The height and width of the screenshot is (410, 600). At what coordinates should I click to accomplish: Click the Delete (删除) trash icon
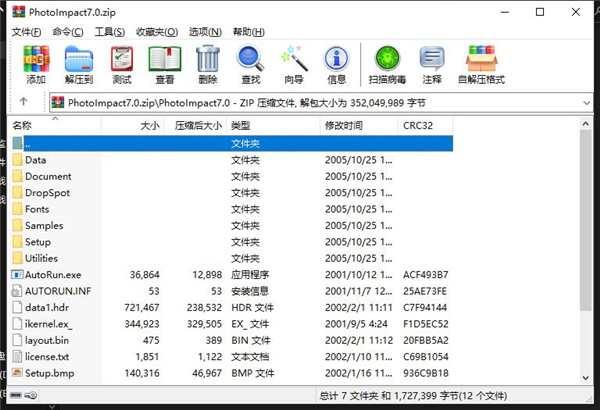208,59
